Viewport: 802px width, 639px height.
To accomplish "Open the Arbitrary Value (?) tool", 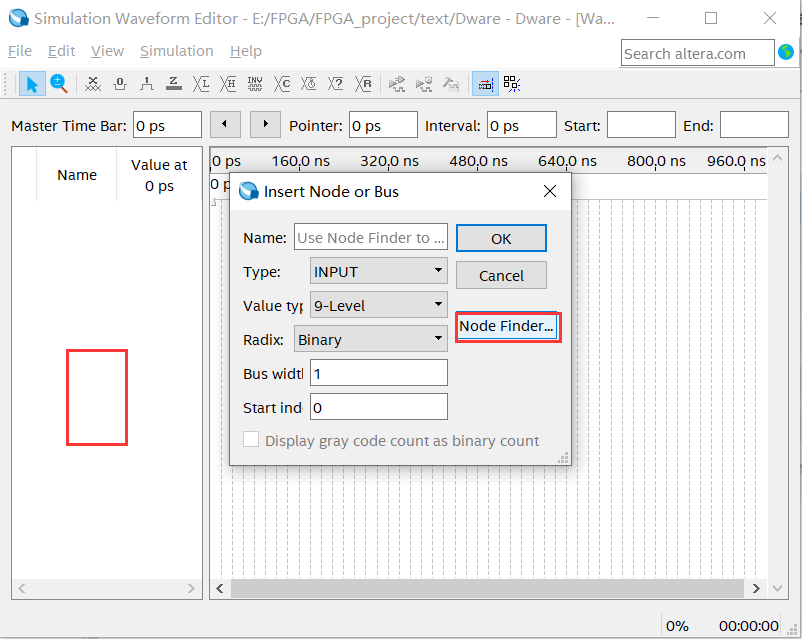I will pyautogui.click(x=336, y=84).
